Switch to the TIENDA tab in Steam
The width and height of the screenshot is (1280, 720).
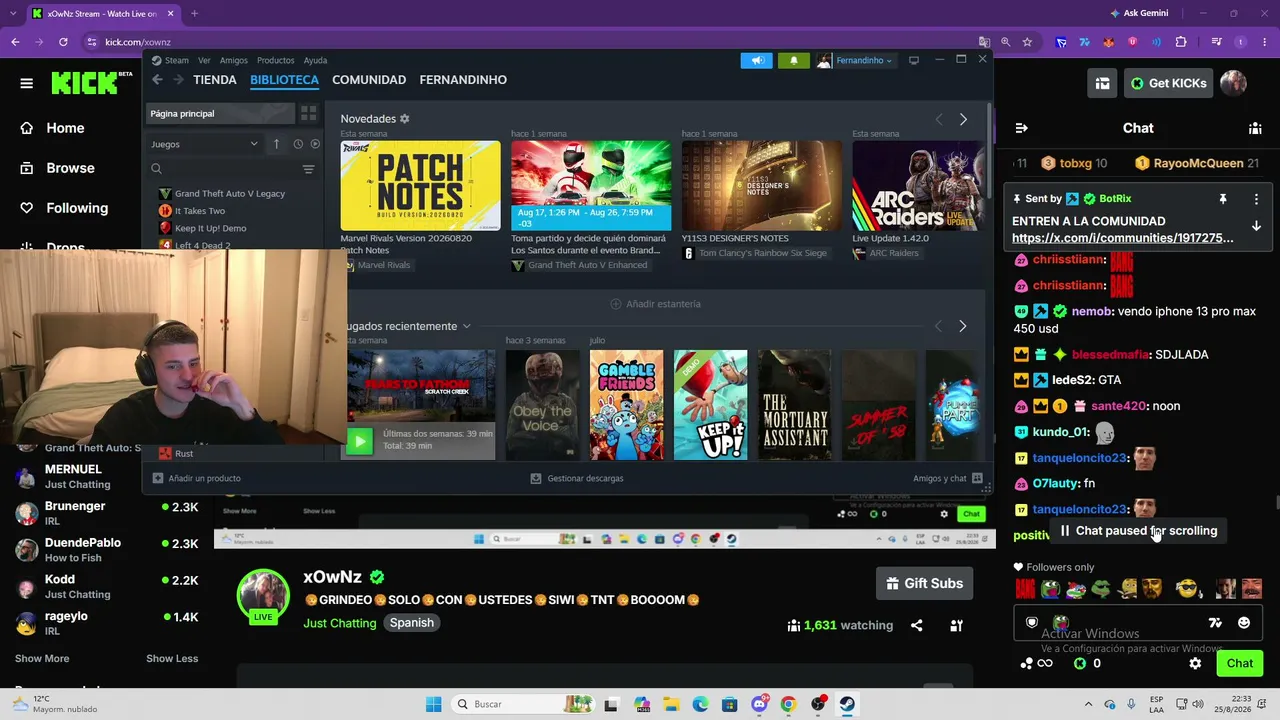[x=215, y=80]
